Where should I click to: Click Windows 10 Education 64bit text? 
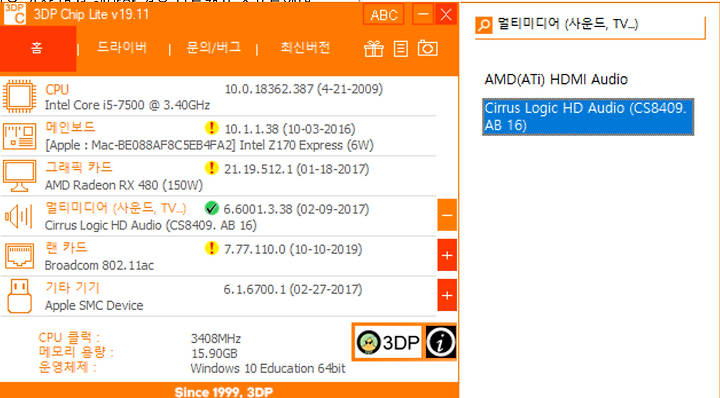268,369
